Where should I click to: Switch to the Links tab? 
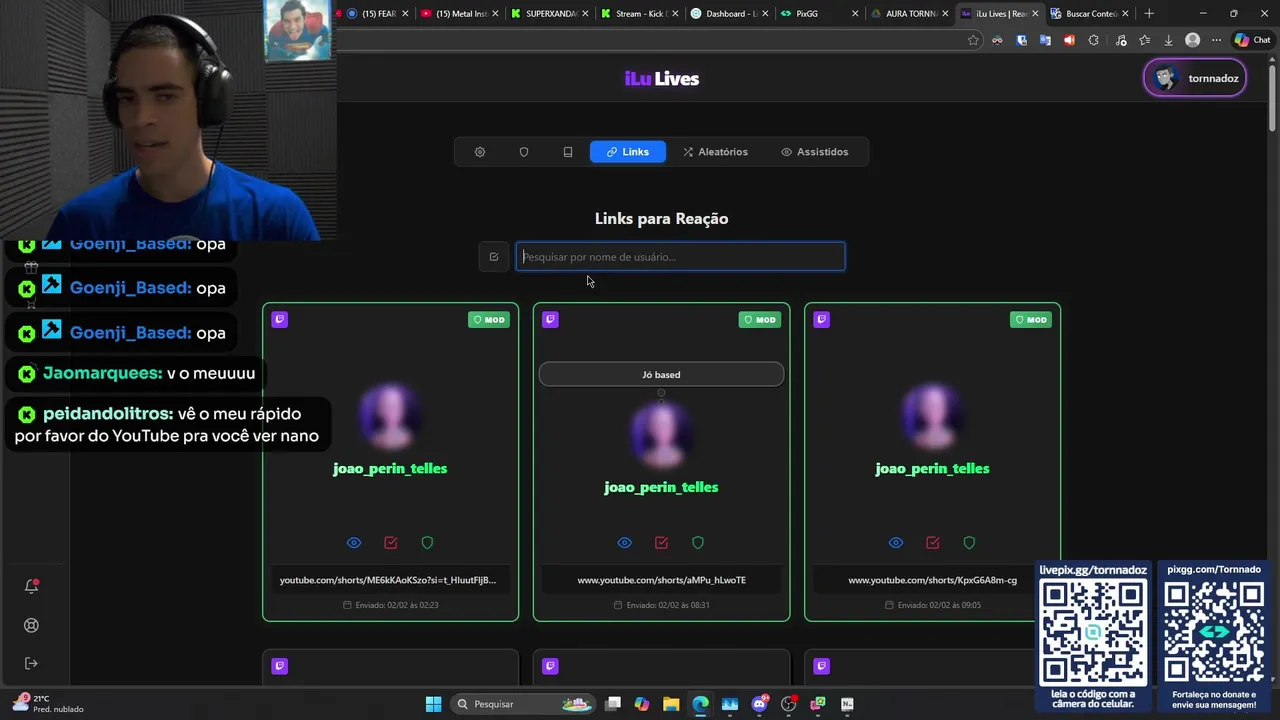628,152
